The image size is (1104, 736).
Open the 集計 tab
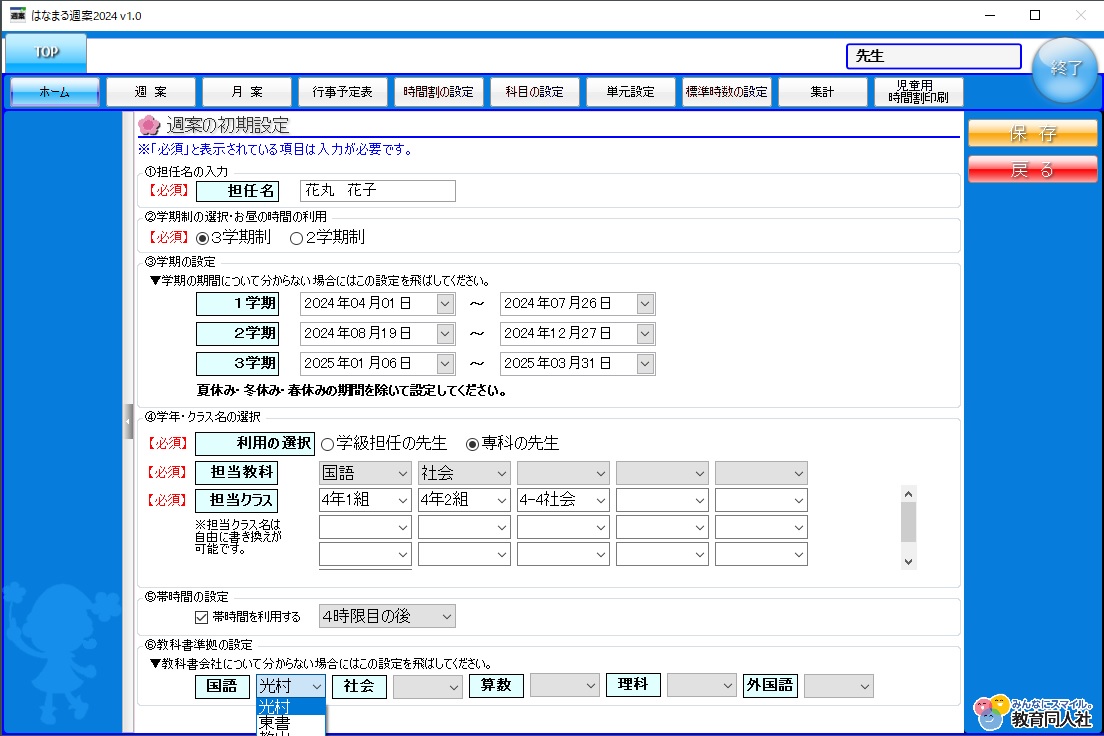[822, 92]
